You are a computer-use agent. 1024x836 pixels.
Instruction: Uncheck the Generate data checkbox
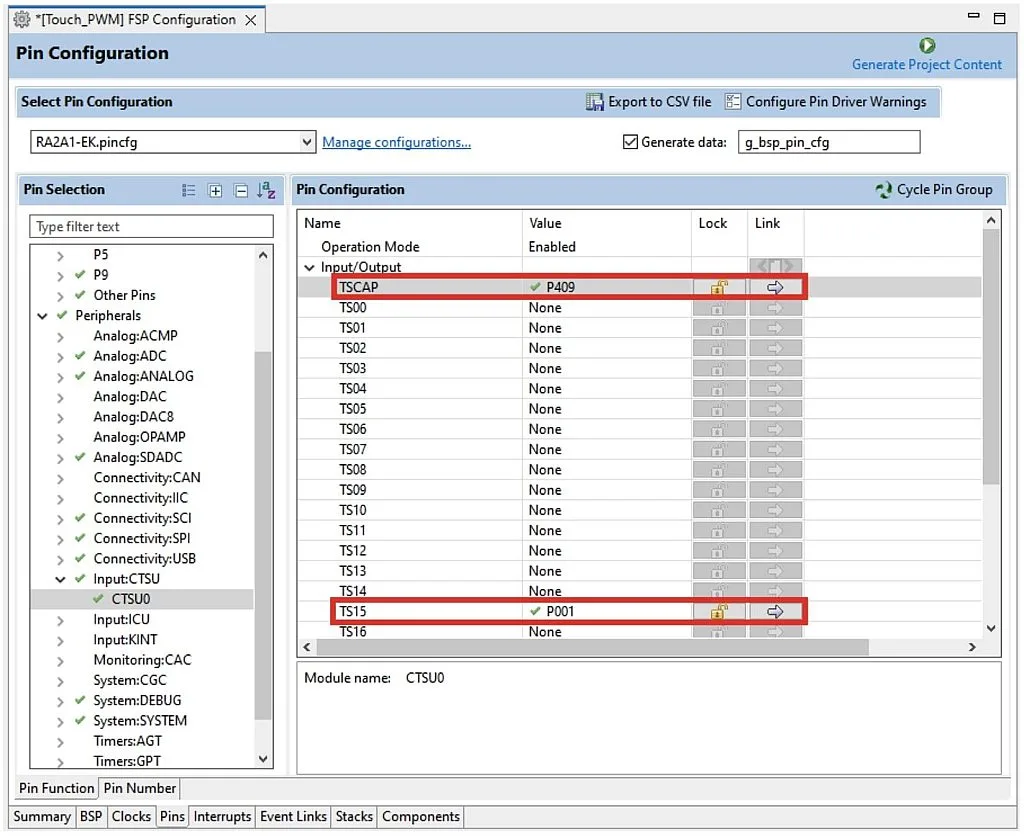pos(629,141)
